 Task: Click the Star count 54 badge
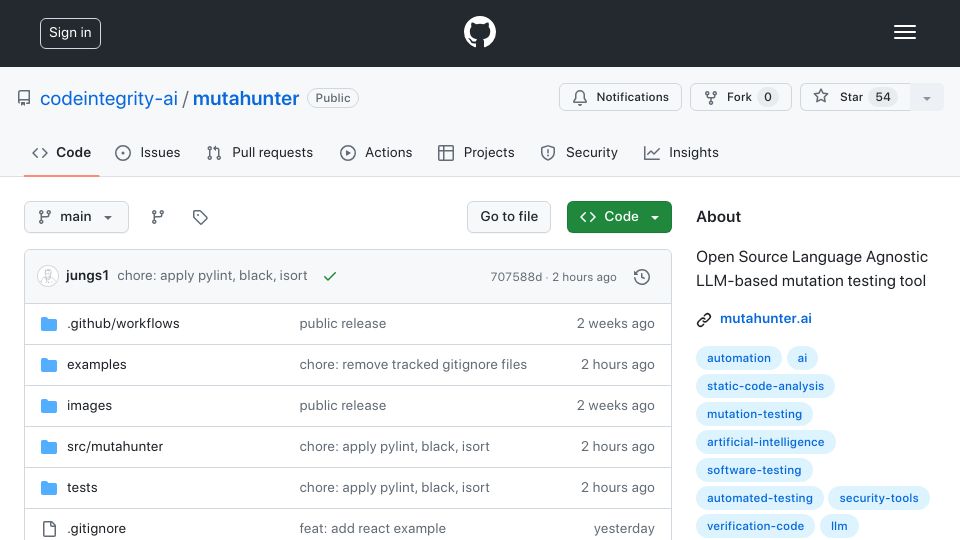pyautogui.click(x=882, y=97)
